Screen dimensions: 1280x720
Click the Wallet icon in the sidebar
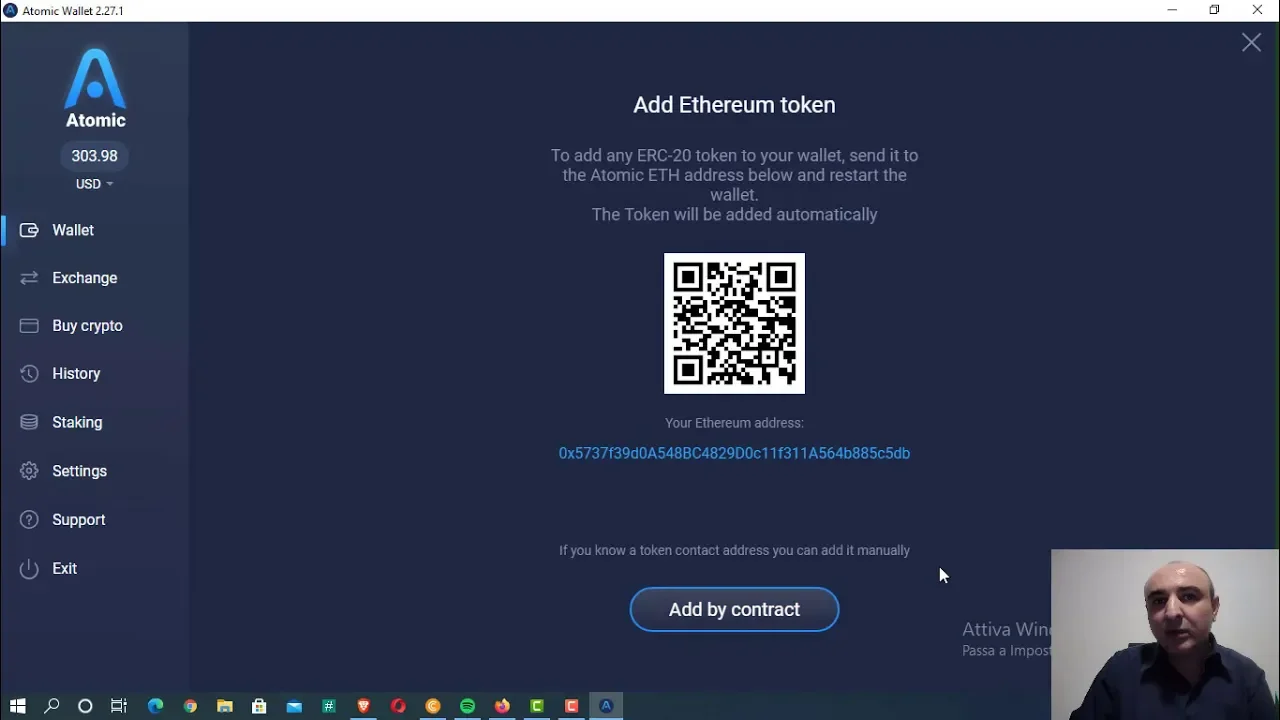[x=29, y=230]
